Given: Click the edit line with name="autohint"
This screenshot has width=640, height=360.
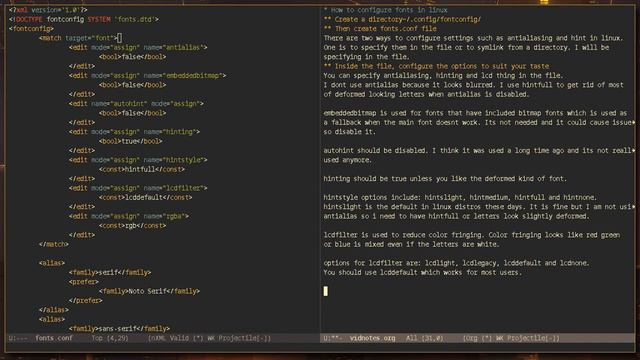Looking at the screenshot, I should pyautogui.click(x=136, y=104).
